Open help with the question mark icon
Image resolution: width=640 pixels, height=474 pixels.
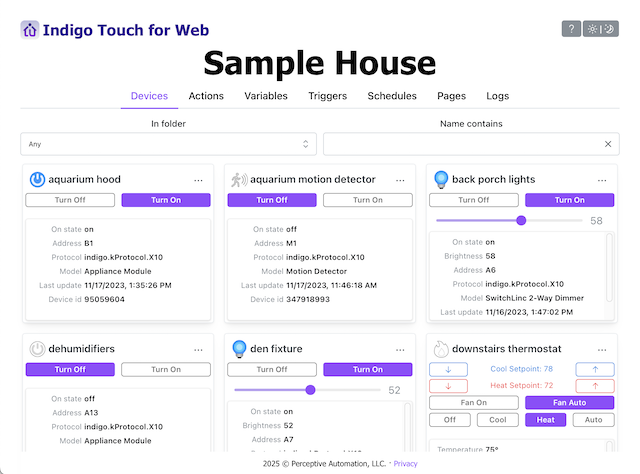click(x=571, y=29)
